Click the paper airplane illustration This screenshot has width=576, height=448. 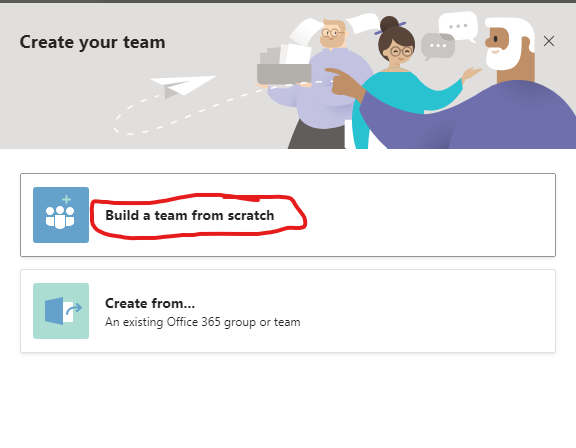[183, 86]
